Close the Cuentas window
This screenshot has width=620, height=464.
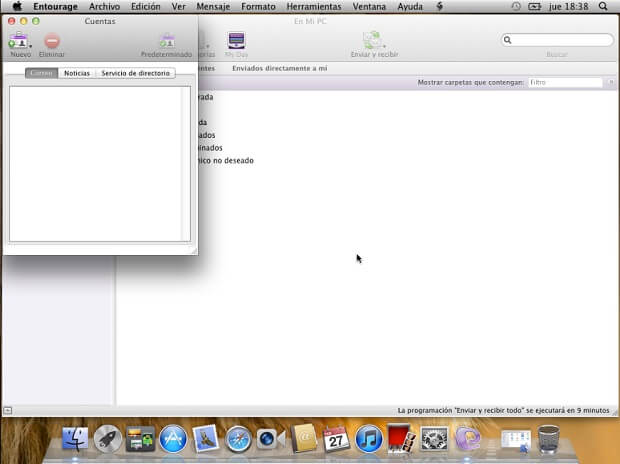11,21
